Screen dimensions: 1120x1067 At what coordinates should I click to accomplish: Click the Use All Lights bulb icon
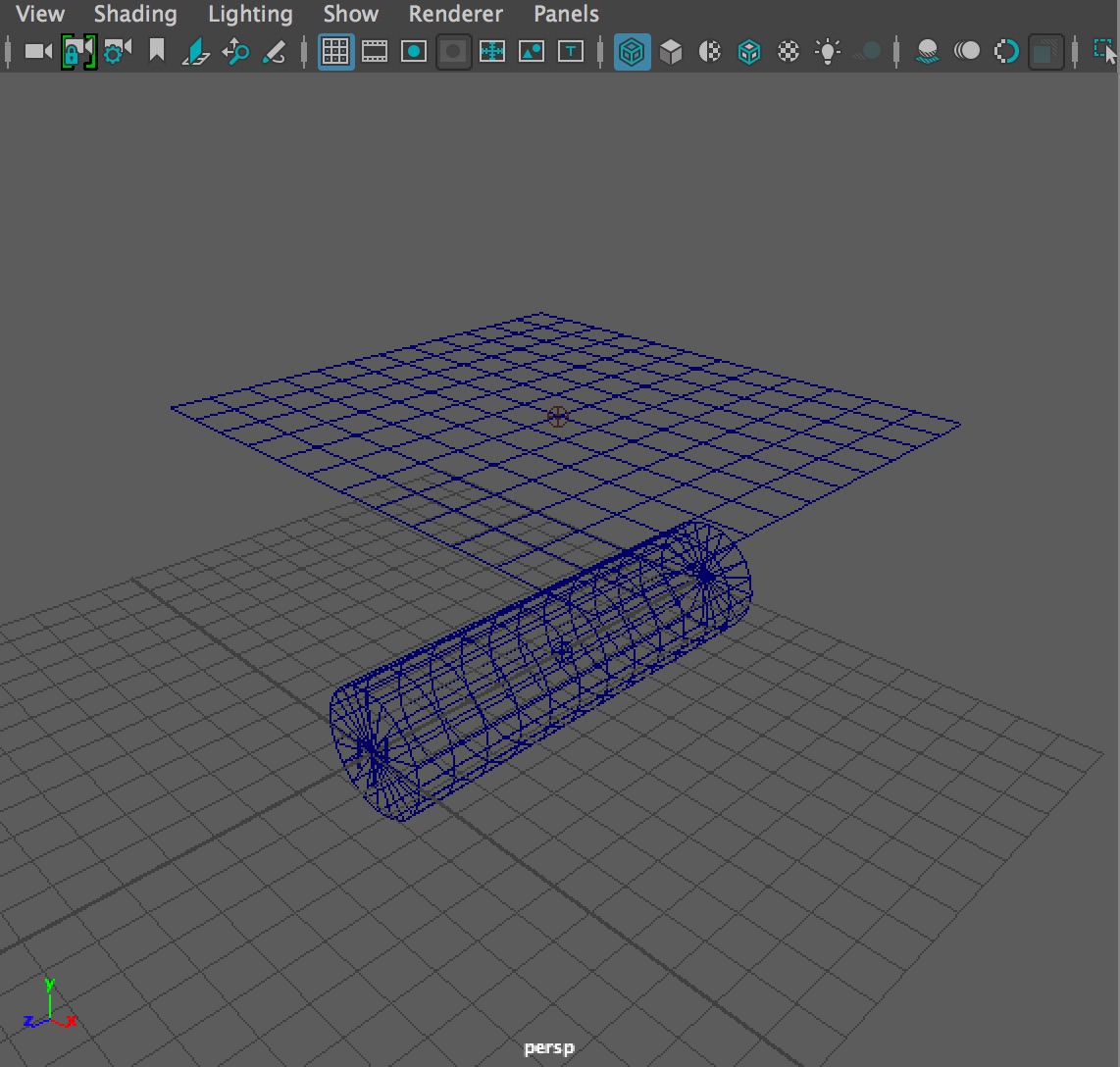click(828, 51)
